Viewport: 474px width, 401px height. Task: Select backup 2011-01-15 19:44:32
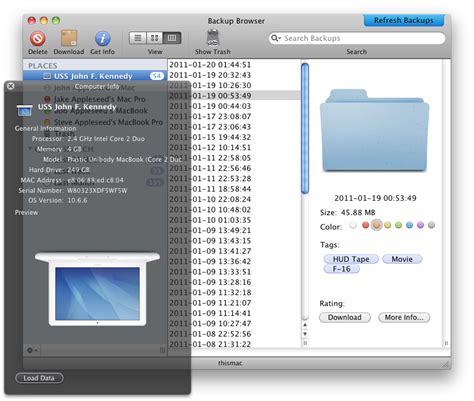point(210,137)
